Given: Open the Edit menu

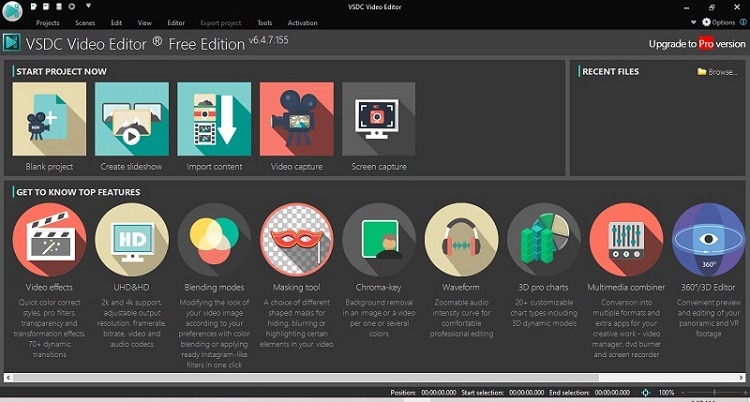Looking at the screenshot, I should 116,23.
